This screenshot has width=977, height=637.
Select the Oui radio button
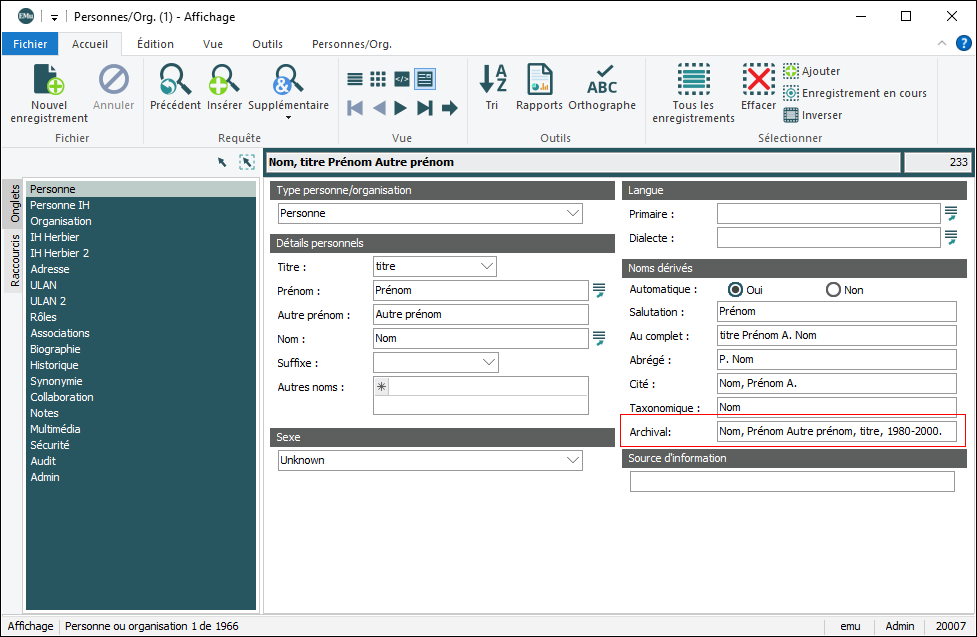(x=736, y=290)
